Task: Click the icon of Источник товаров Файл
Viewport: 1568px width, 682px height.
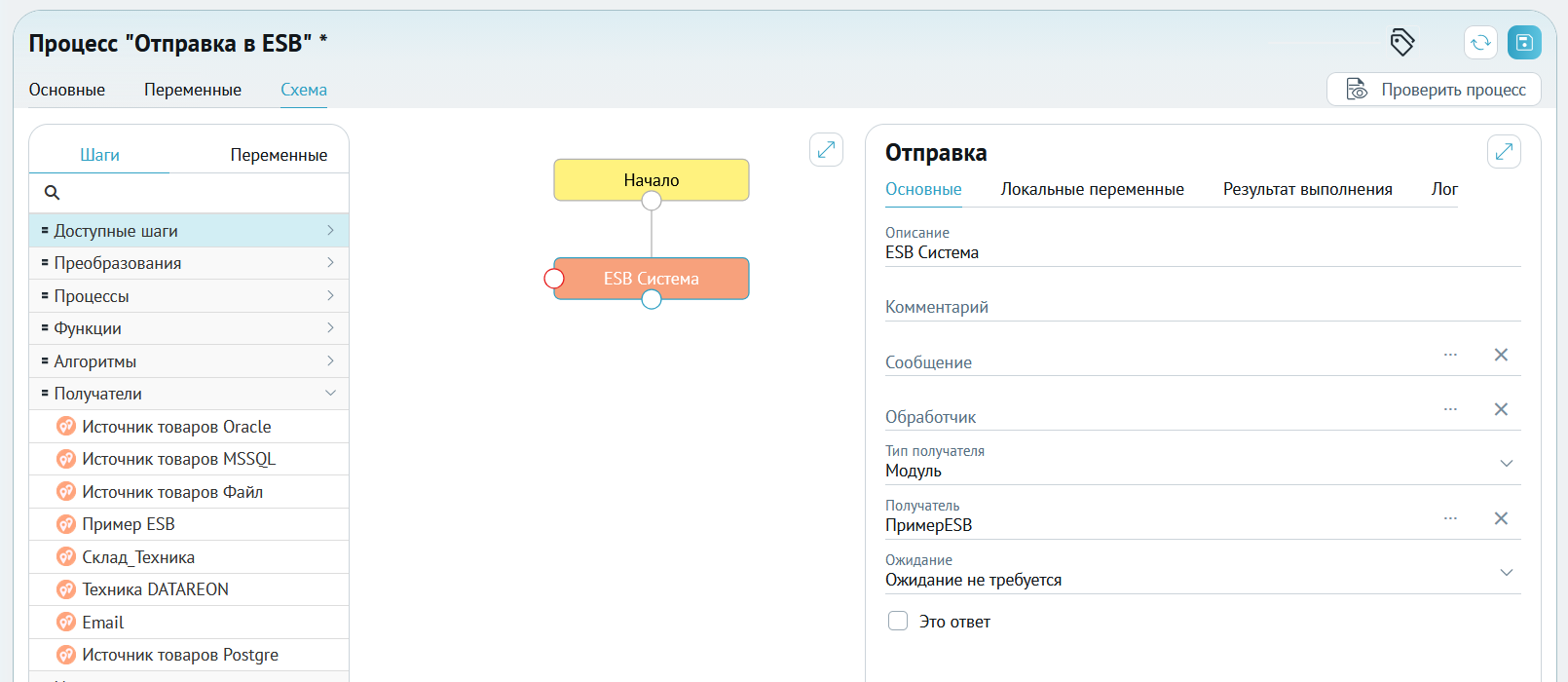Action: [x=66, y=491]
